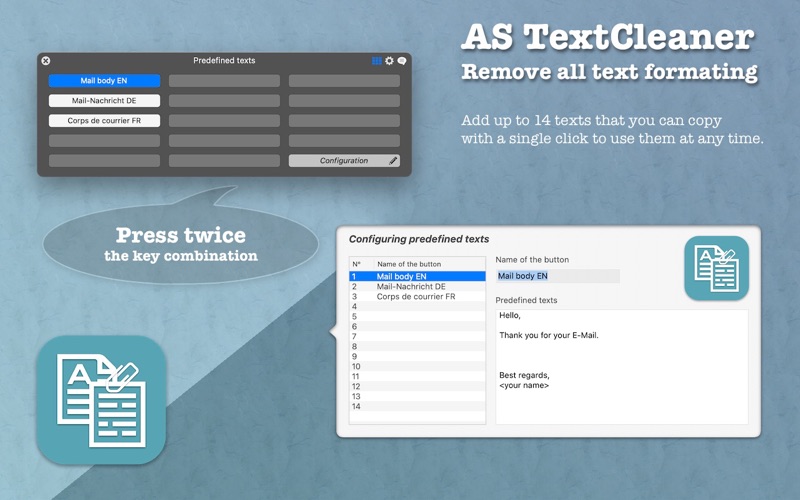Select row 3 'Corps de courrier FR' in the list
Screen dimensions: 800x500
point(417,296)
